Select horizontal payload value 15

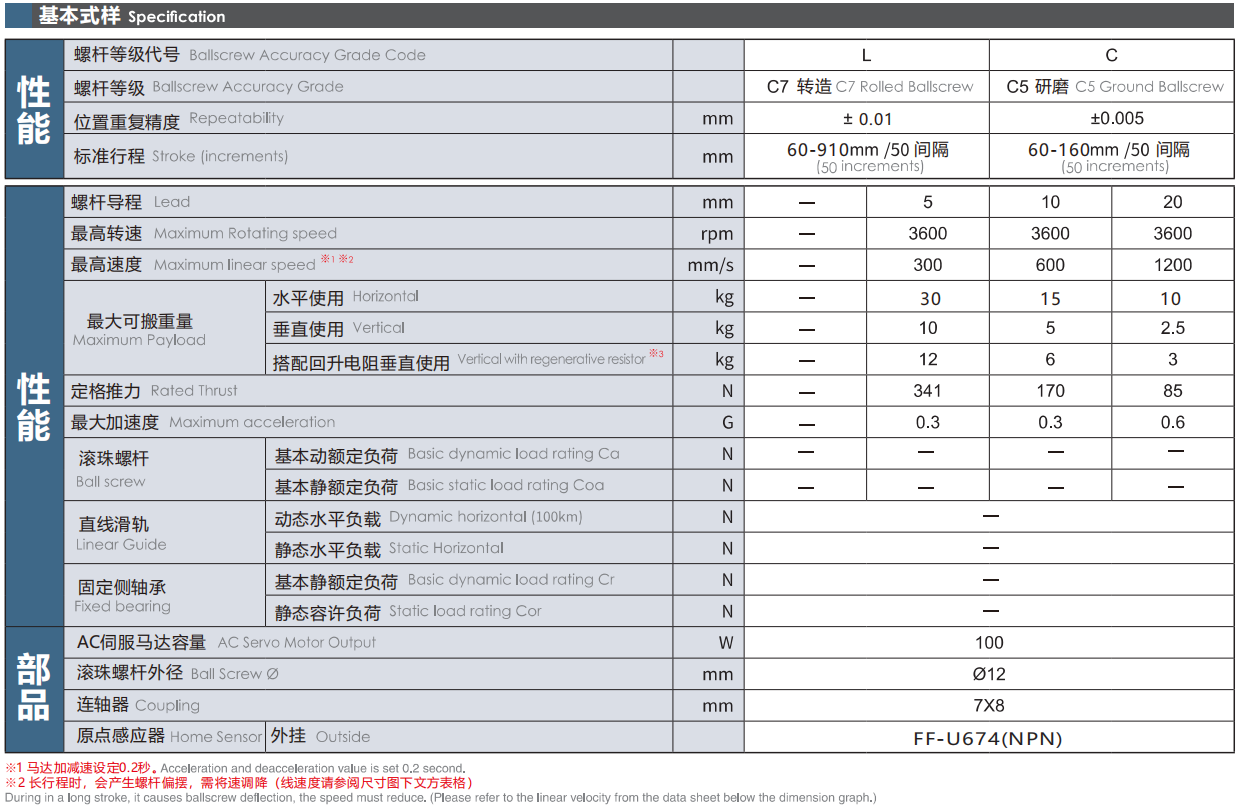(x=1050, y=297)
